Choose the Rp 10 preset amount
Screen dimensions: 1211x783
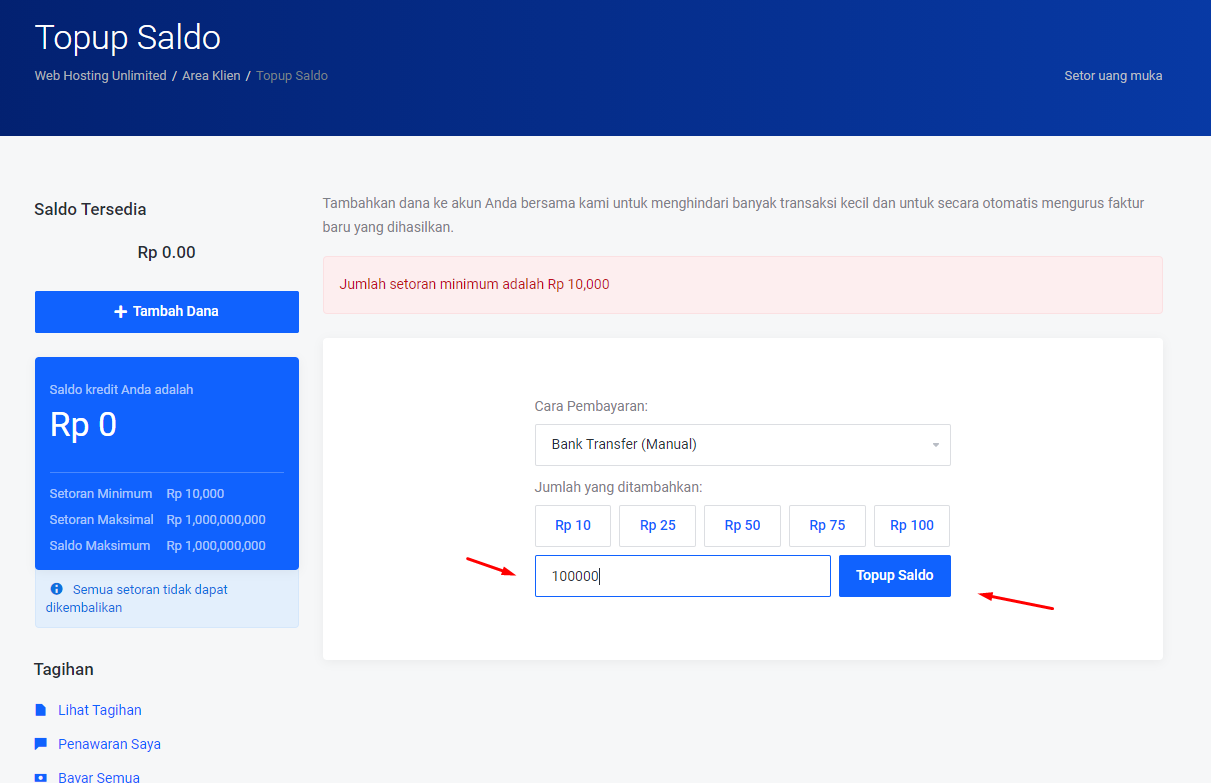click(x=573, y=526)
